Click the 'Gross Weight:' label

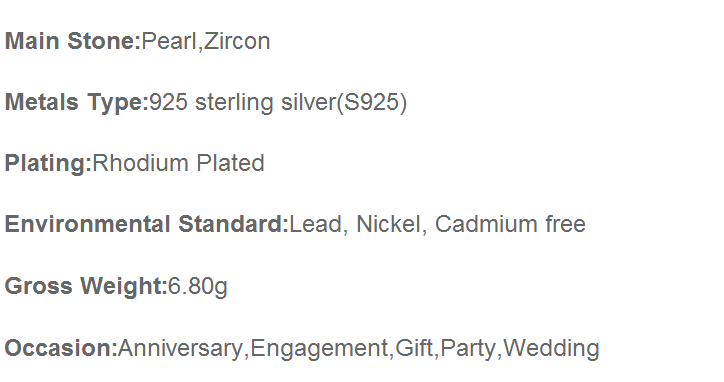tap(86, 286)
